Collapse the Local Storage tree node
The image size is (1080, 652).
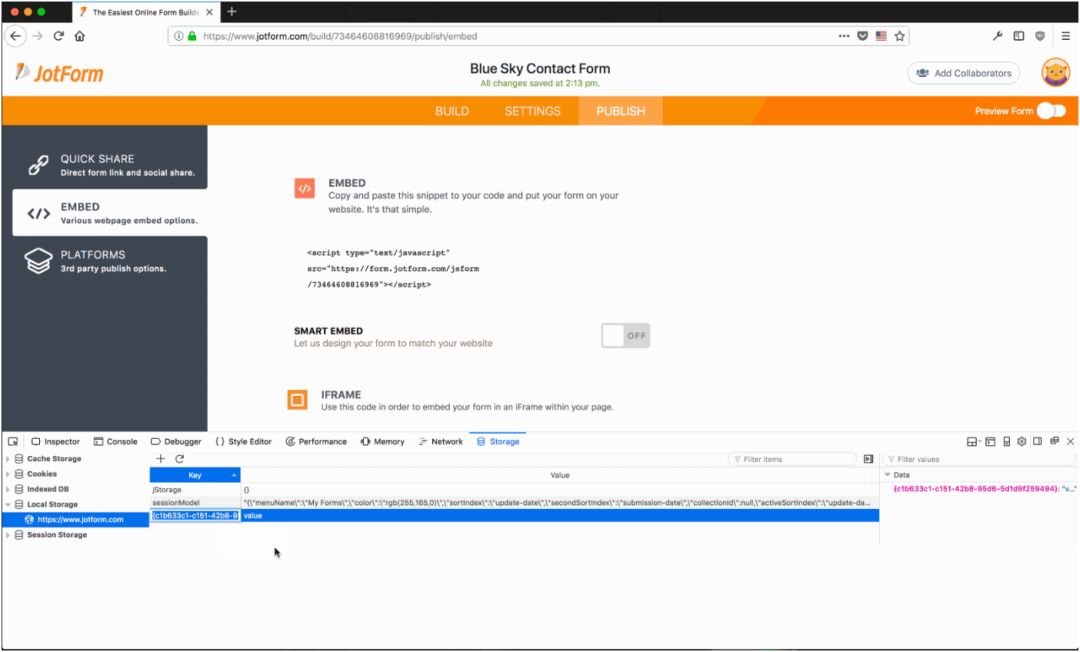pyautogui.click(x=8, y=504)
